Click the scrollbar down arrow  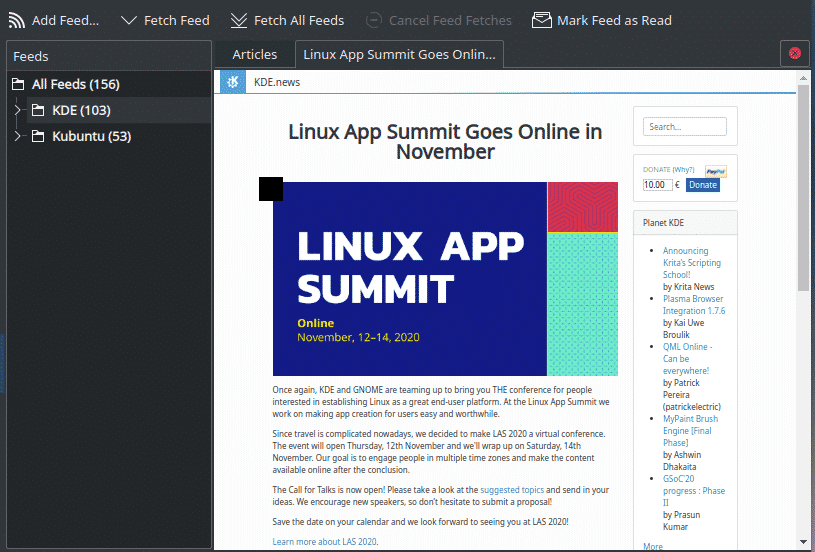803,543
